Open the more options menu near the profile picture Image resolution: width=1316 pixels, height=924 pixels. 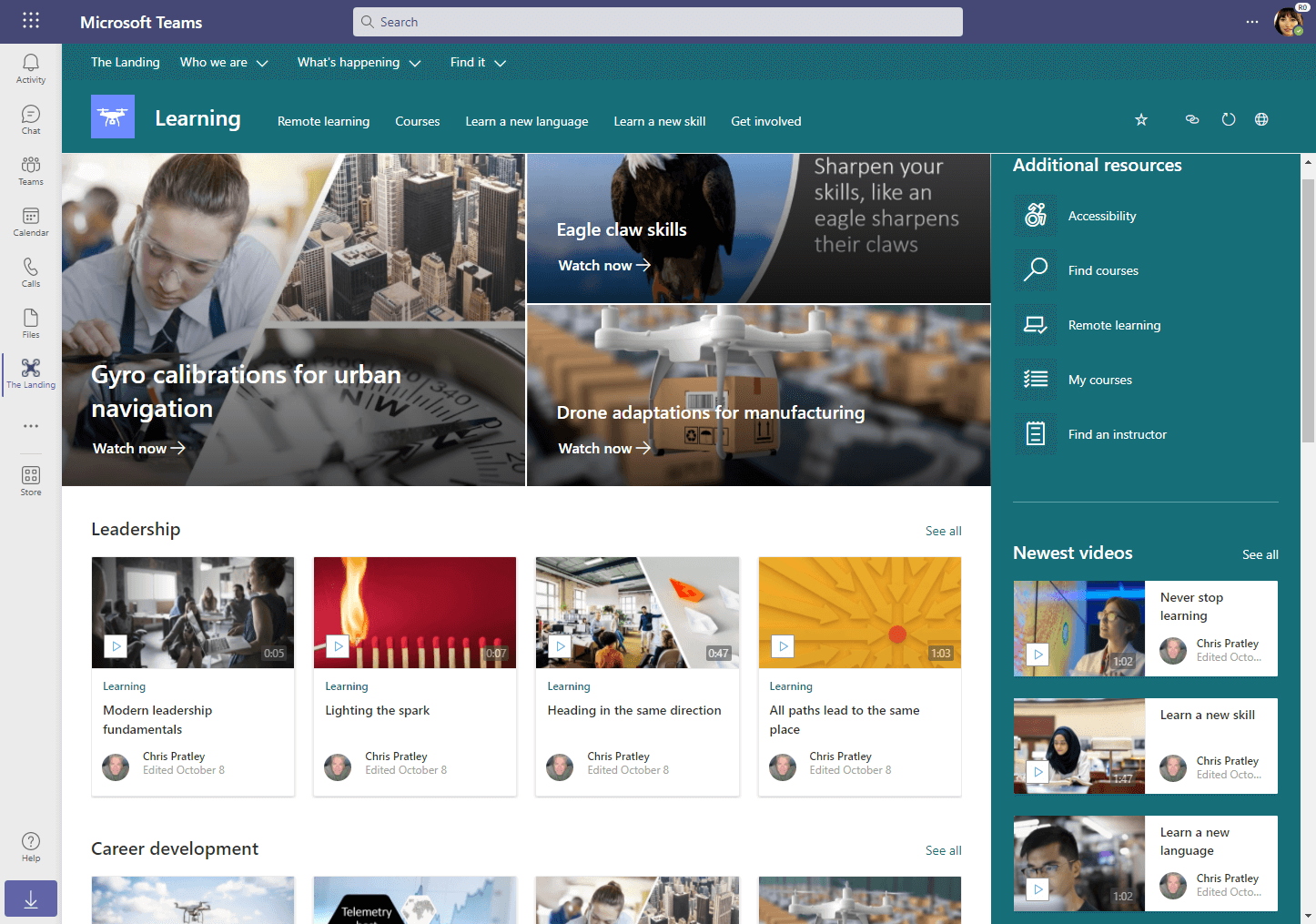click(1252, 22)
